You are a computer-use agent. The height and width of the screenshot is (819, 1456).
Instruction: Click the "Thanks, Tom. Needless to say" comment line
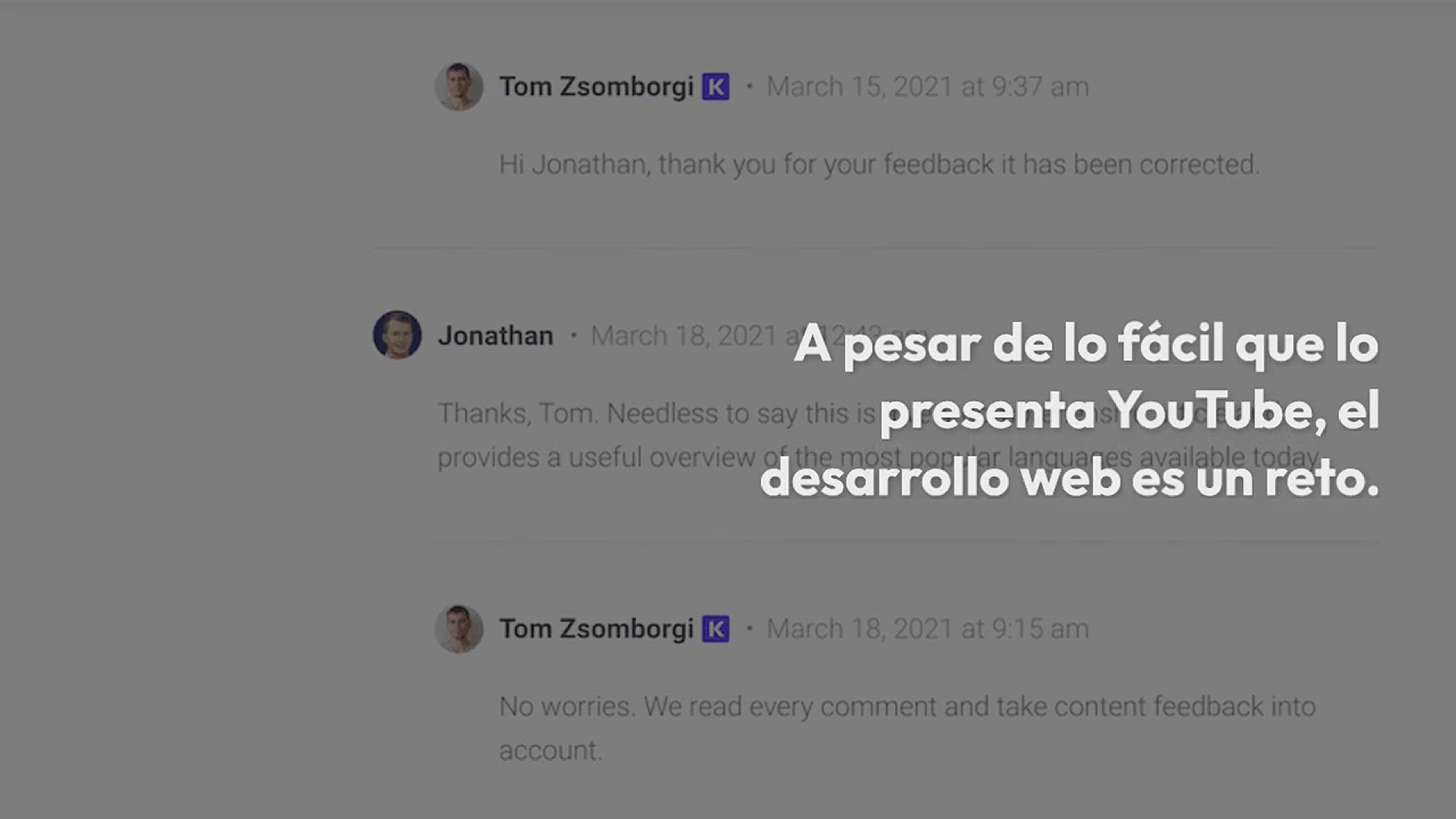coord(657,413)
